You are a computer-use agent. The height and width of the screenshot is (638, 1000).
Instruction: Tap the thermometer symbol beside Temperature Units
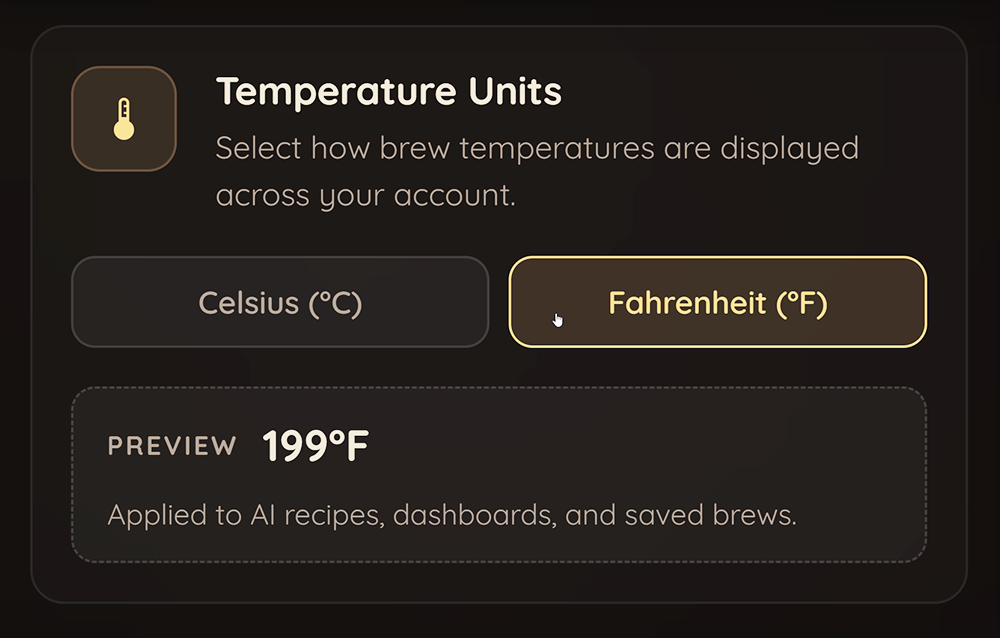123,117
